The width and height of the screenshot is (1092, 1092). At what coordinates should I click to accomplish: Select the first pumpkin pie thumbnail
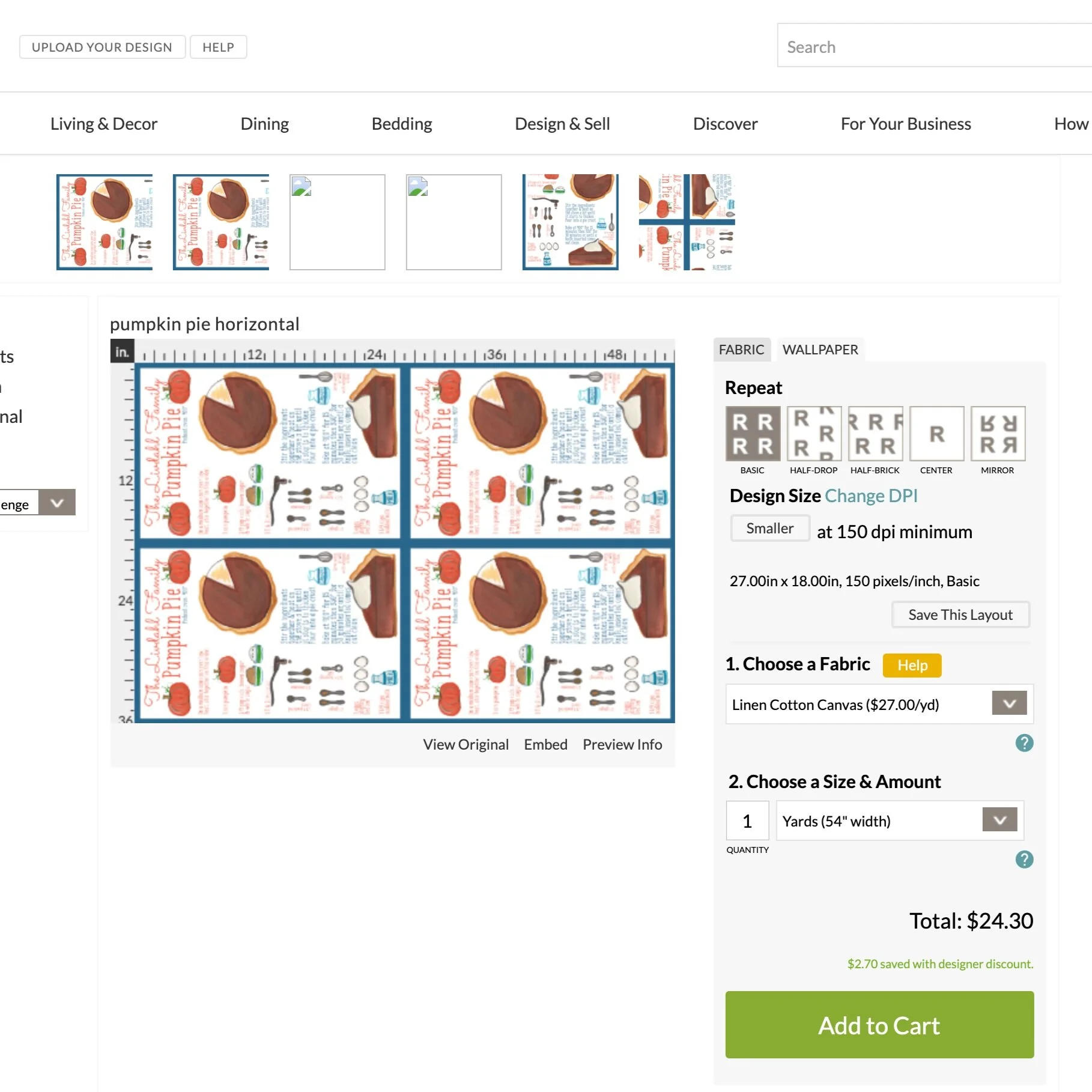105,222
